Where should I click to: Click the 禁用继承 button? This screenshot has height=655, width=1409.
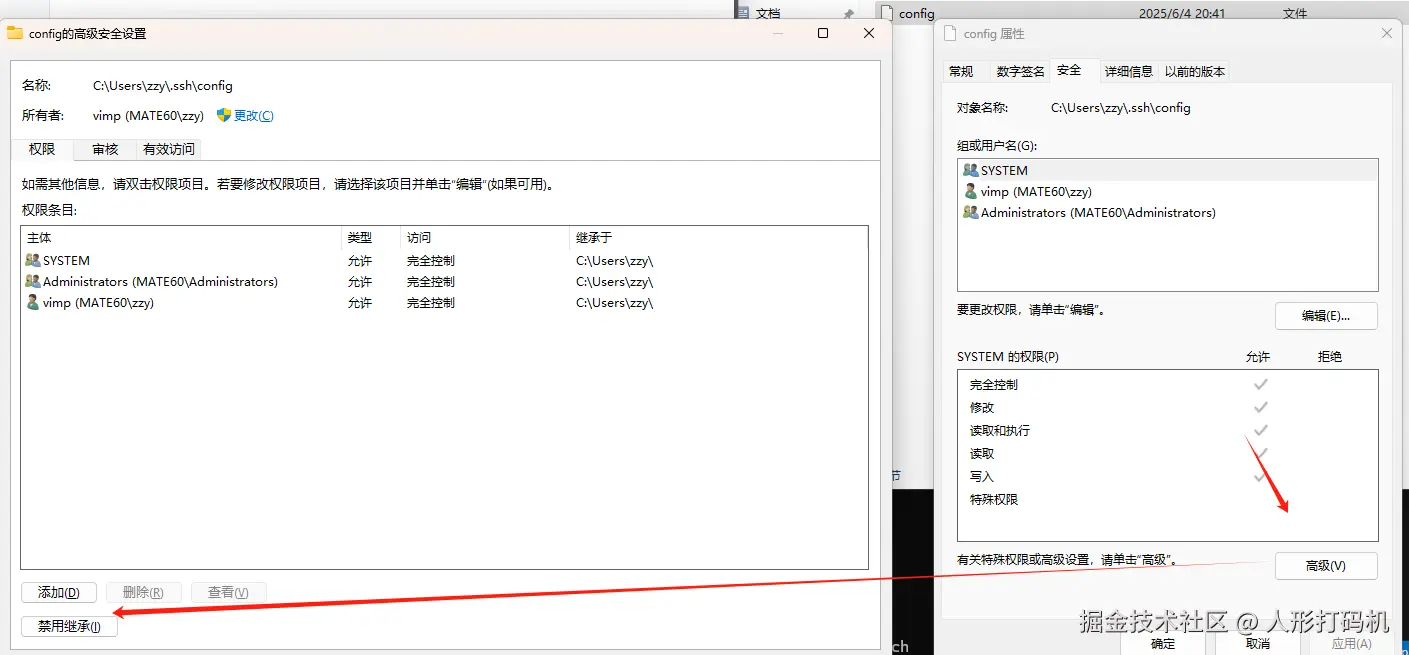click(x=69, y=626)
